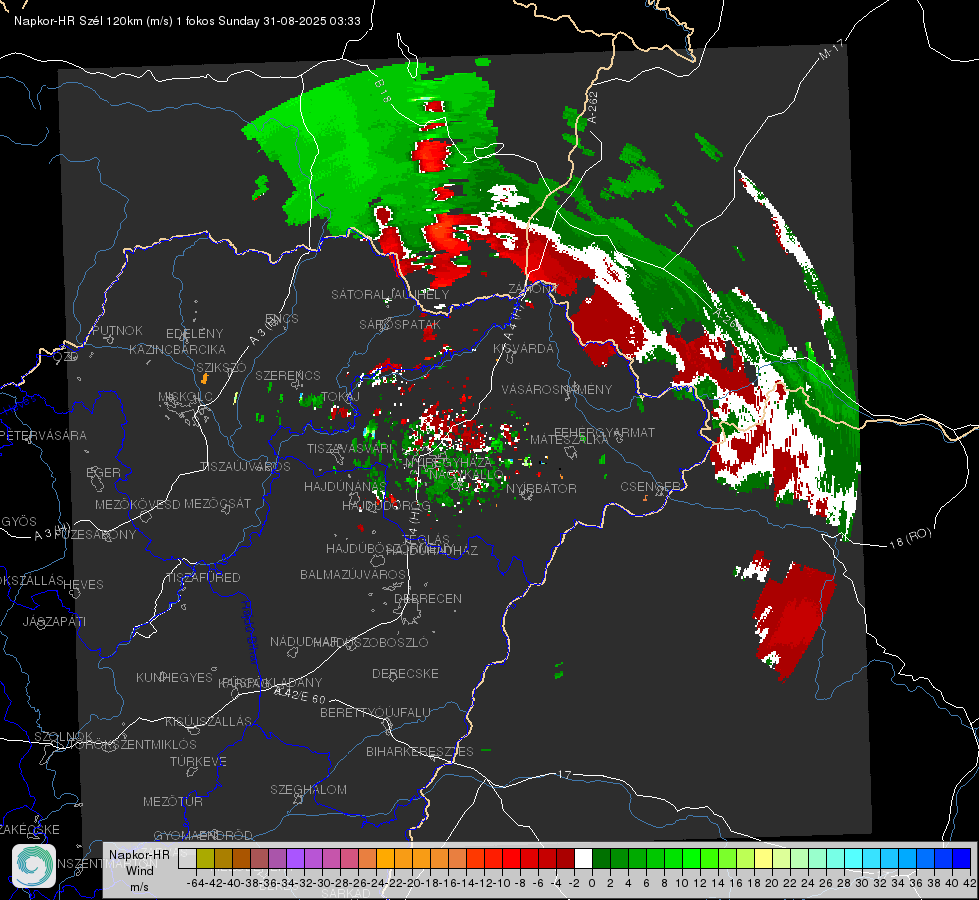Click the MEZŐTÚR city label
Image resolution: width=979 pixels, height=900 pixels.
point(173,801)
